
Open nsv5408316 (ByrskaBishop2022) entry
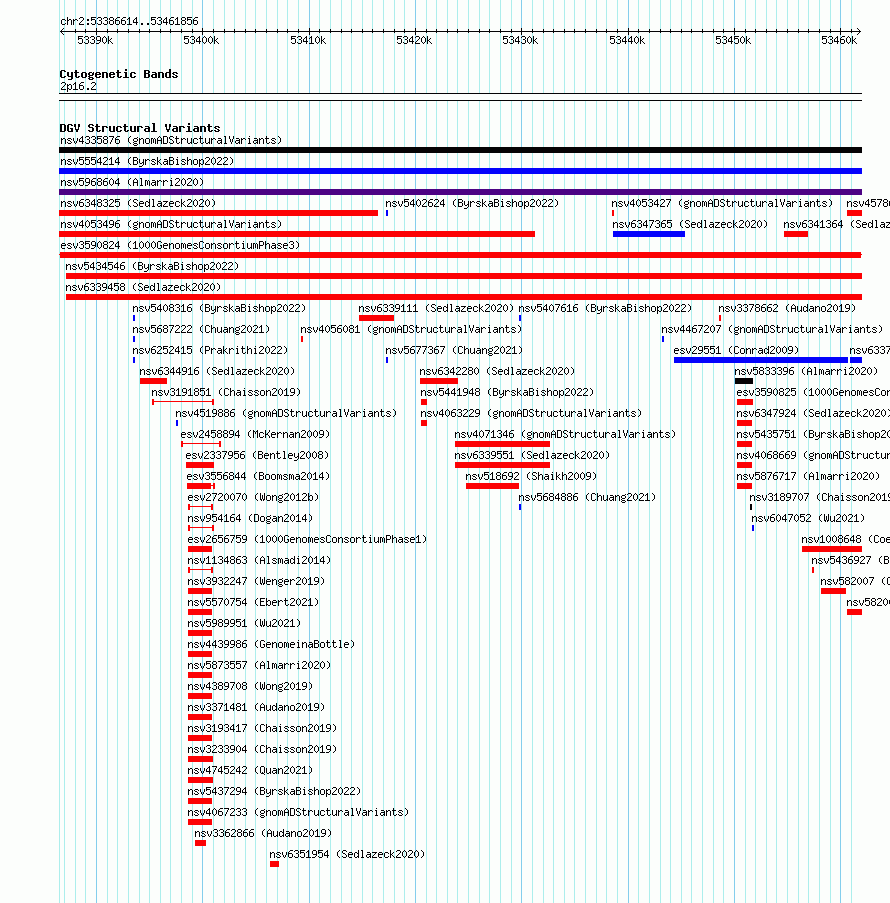pos(219,309)
